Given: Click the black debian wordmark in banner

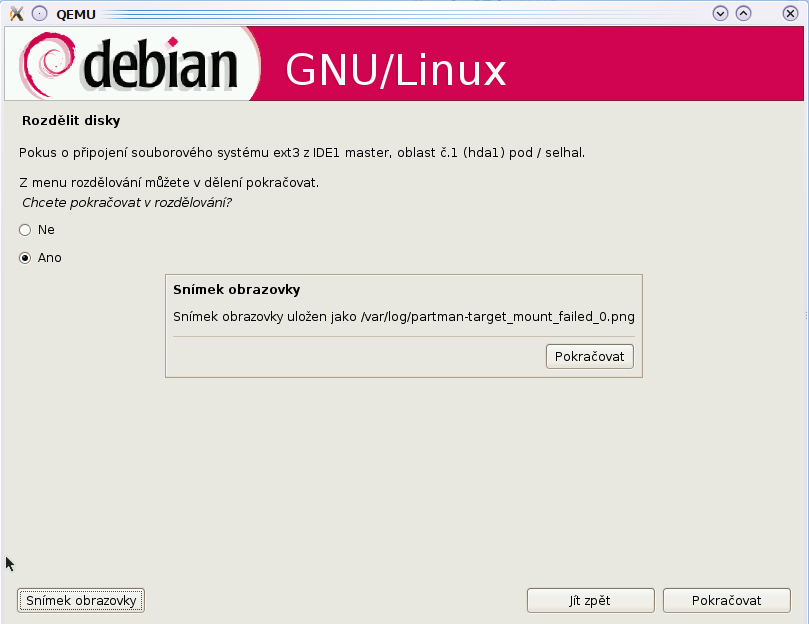Looking at the screenshot, I should [x=160, y=65].
